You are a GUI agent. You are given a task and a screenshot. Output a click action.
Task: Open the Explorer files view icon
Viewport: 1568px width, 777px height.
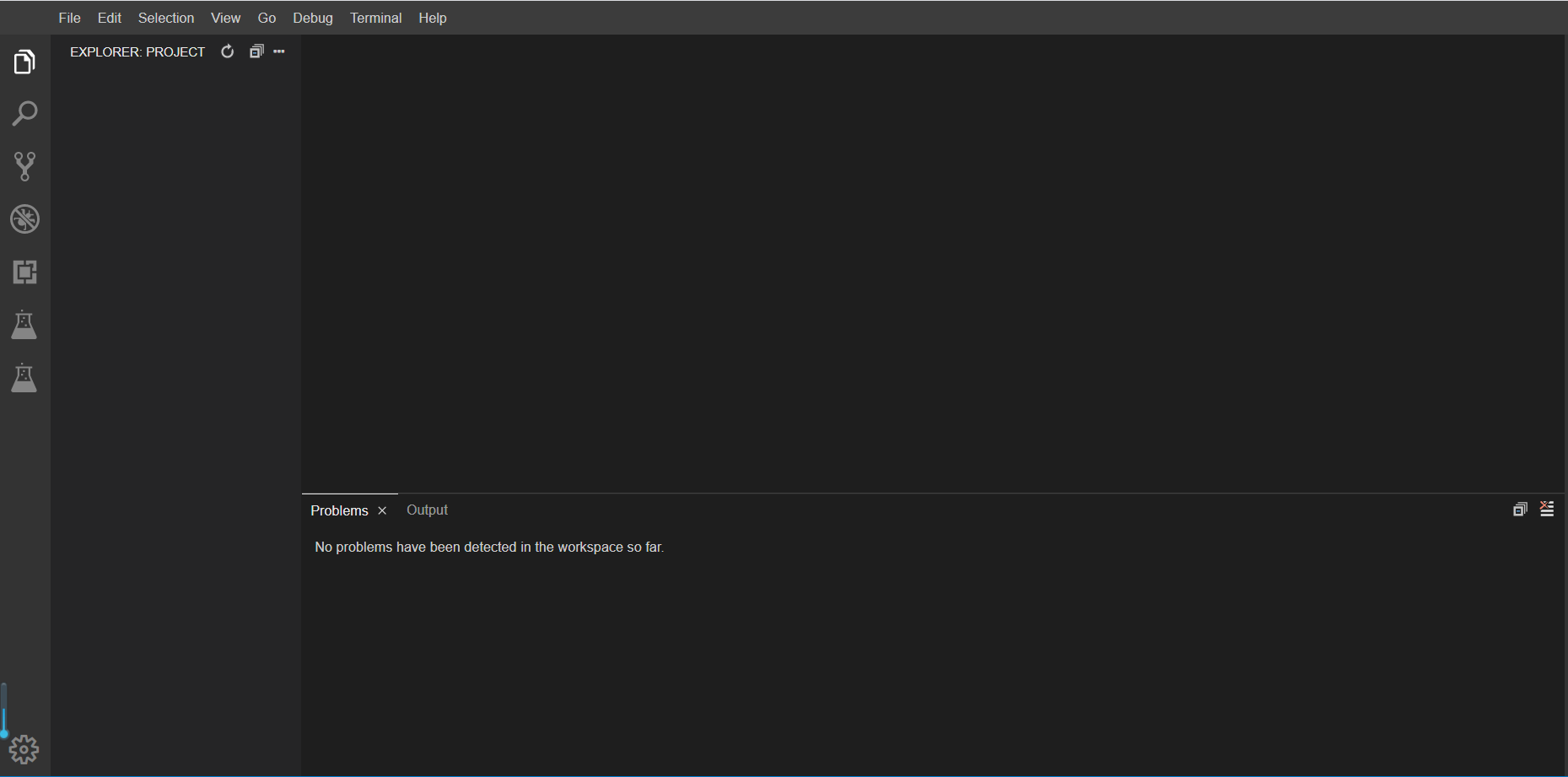point(24,62)
